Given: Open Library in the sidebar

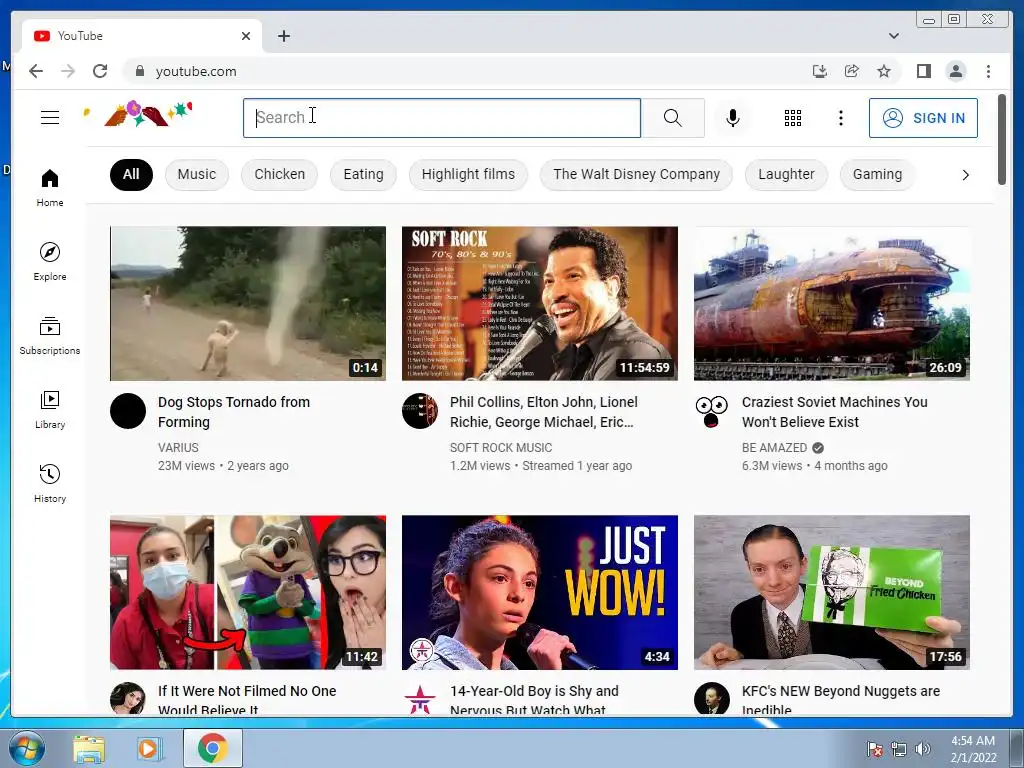Looking at the screenshot, I should (50, 409).
